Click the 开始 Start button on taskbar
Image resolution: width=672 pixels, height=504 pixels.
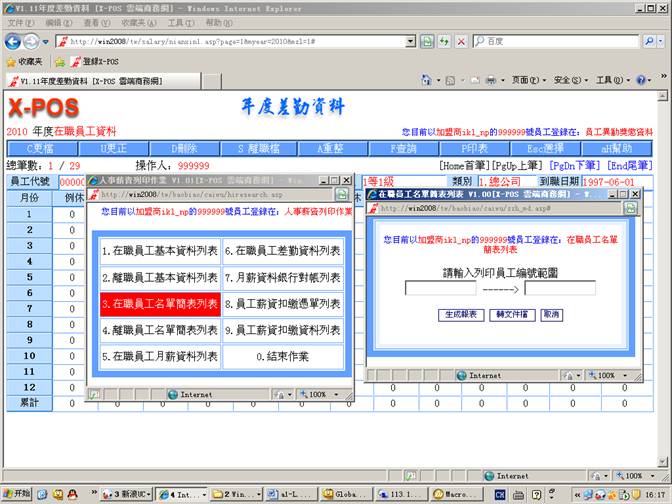(x=17, y=494)
